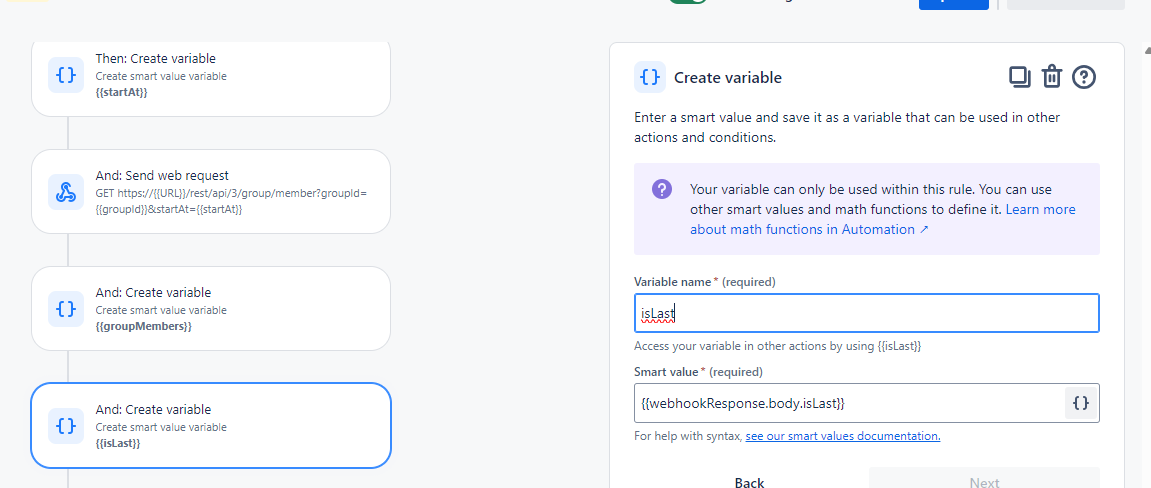Select the And: Send web request step
Viewport: 1151px width, 488px height.
pyautogui.click(x=211, y=192)
